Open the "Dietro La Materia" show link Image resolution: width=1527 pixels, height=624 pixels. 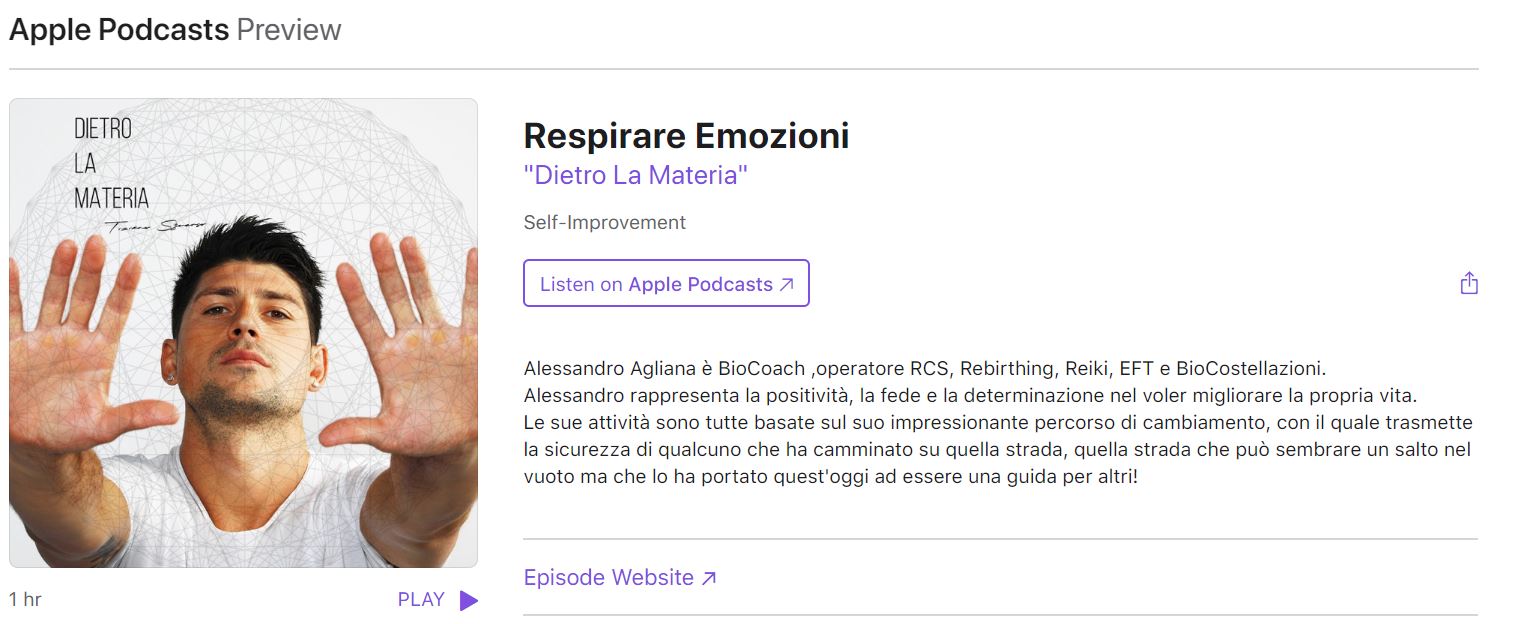tap(636, 175)
